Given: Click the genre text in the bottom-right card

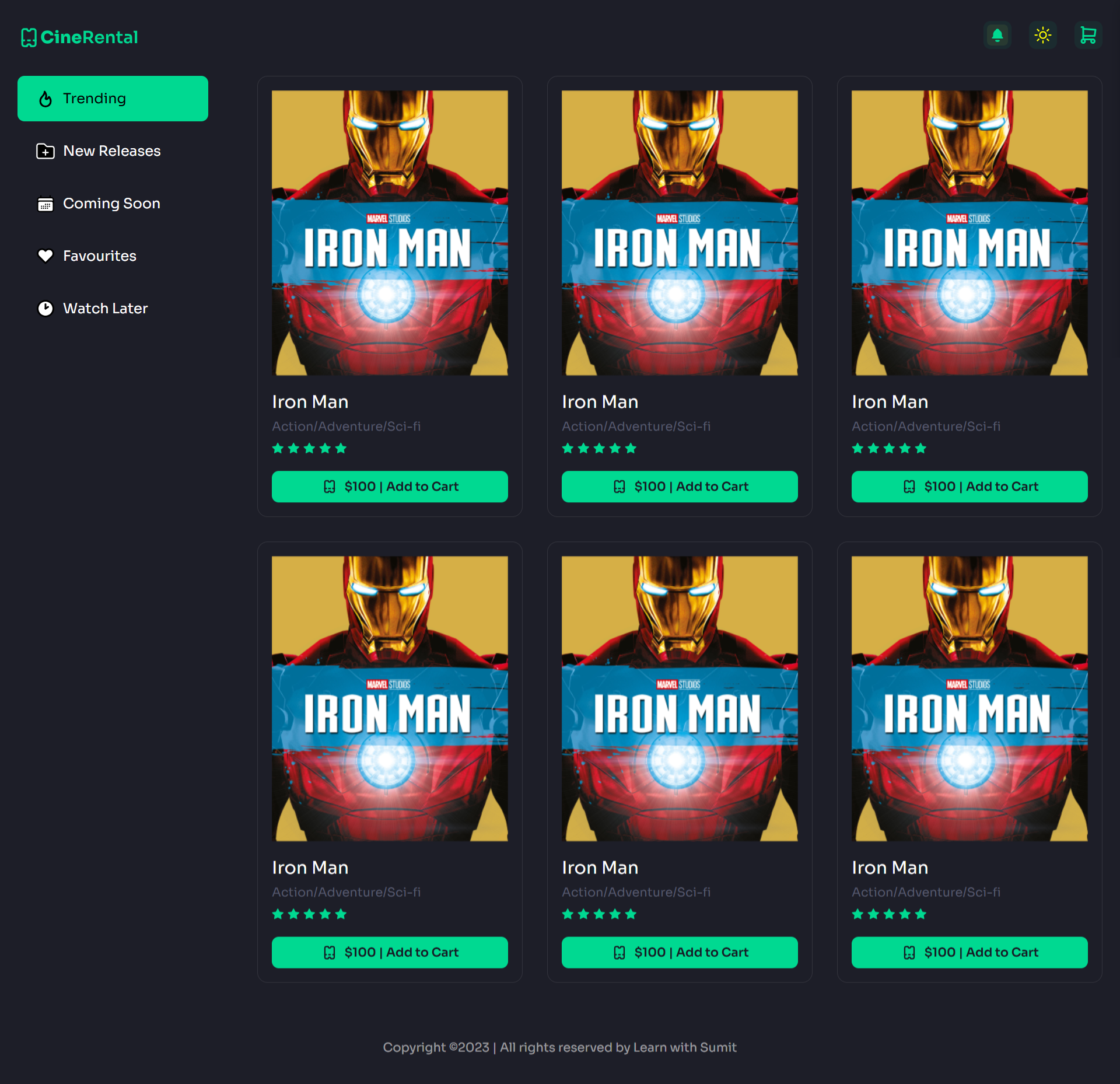Looking at the screenshot, I should coord(926,892).
